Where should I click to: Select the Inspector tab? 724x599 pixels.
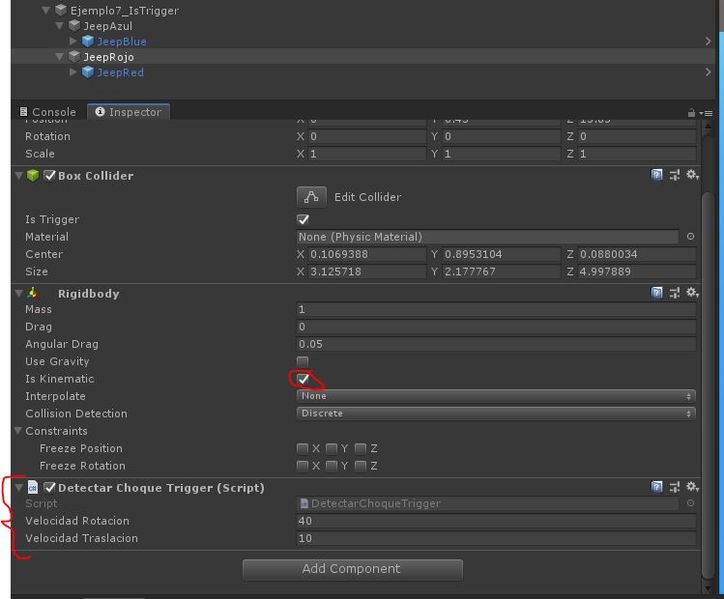(128, 112)
